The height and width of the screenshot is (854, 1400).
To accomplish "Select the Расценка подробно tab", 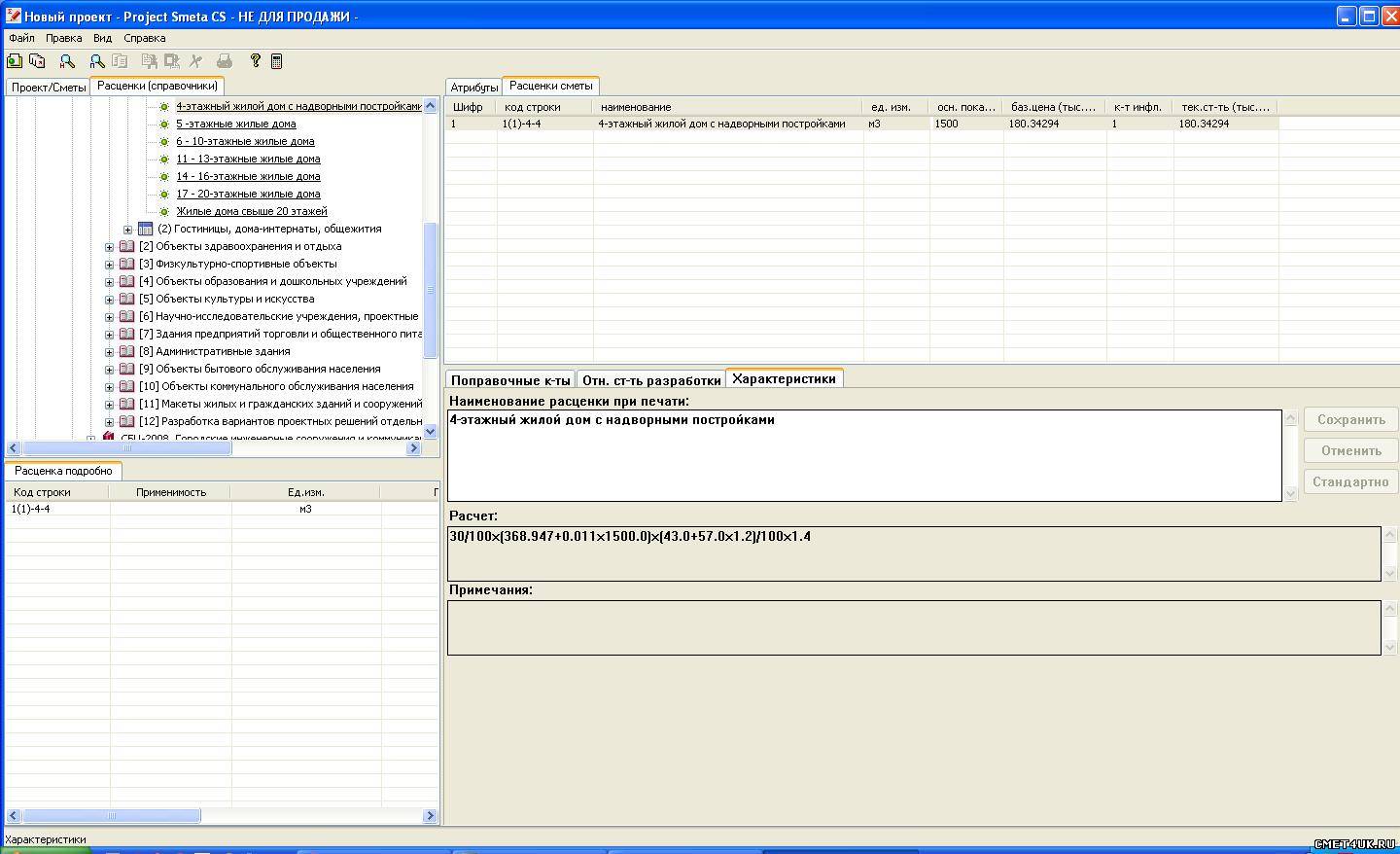I will (x=63, y=471).
